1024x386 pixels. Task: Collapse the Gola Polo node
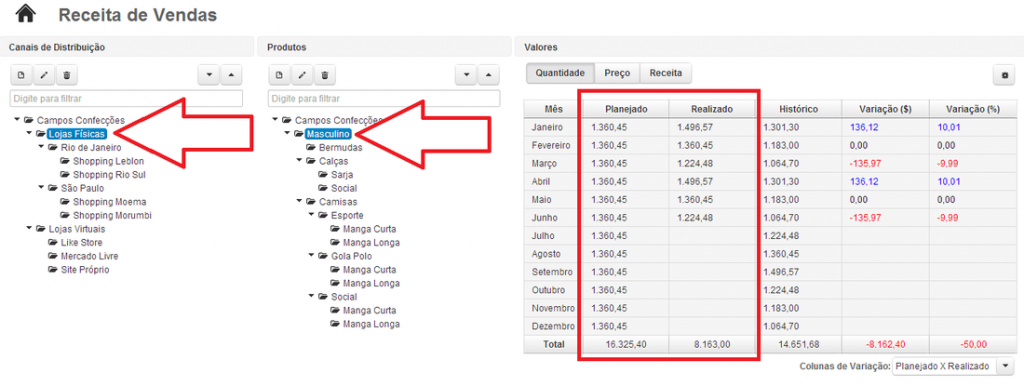point(311,256)
